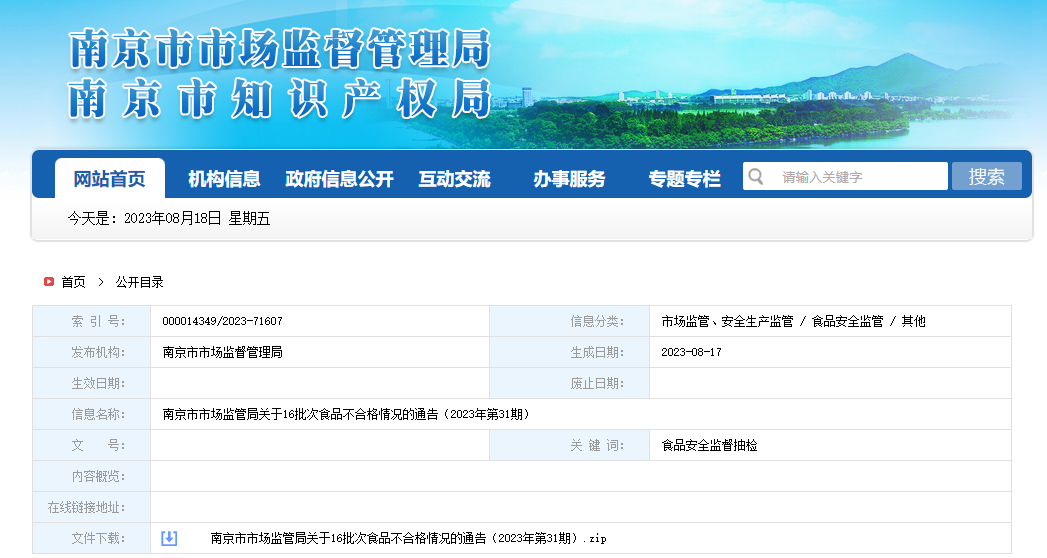Viewport: 1047px width, 558px height.
Task: Click the 内容概览 label cell
Action: pos(91,477)
